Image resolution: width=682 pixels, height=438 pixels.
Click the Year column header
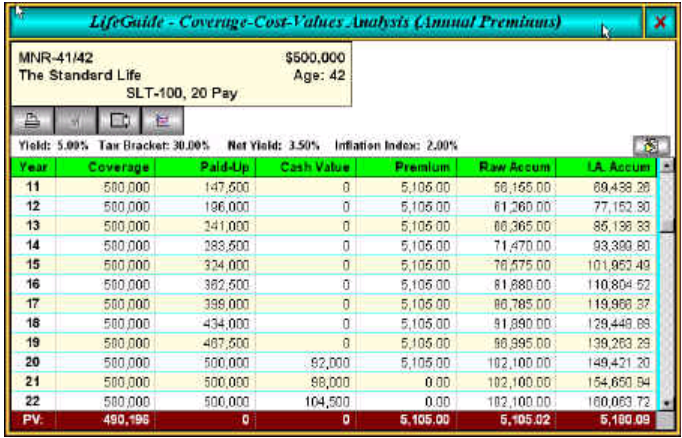tap(33, 167)
